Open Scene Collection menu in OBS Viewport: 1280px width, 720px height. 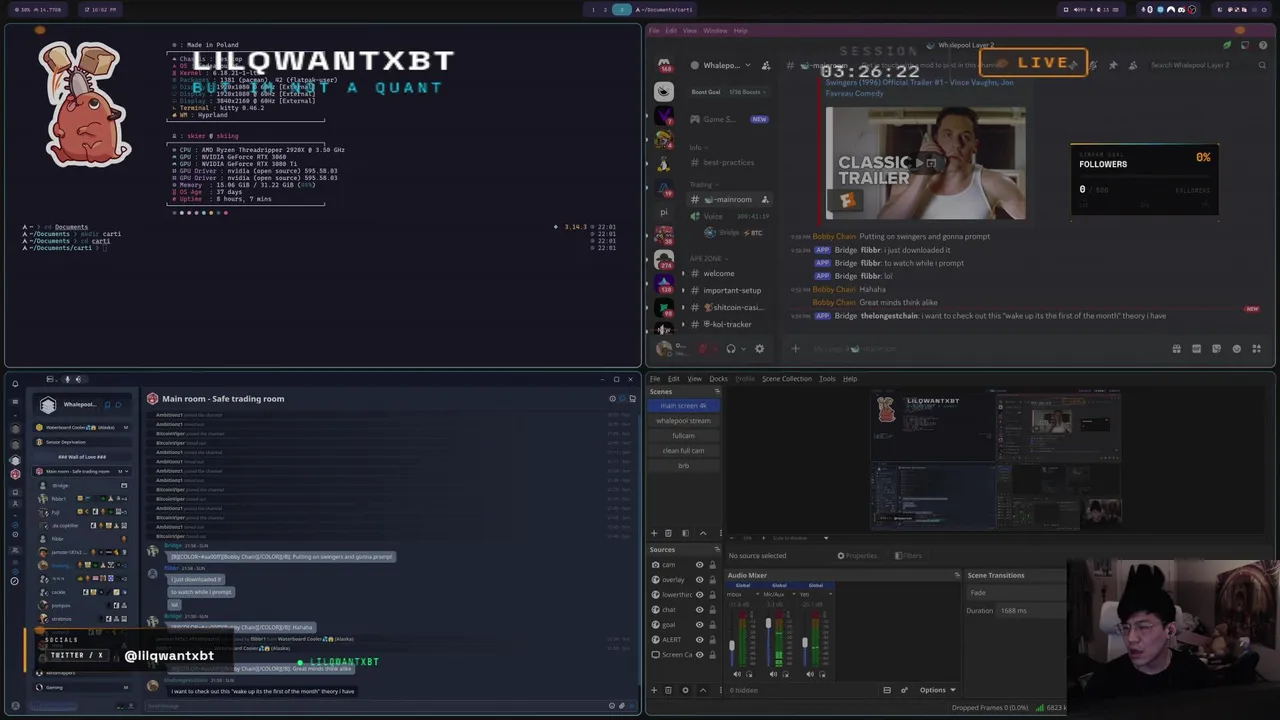pyautogui.click(x=787, y=379)
